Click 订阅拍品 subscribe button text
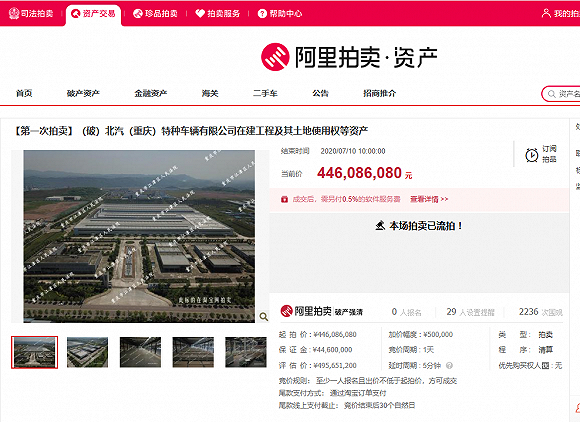 (549, 154)
